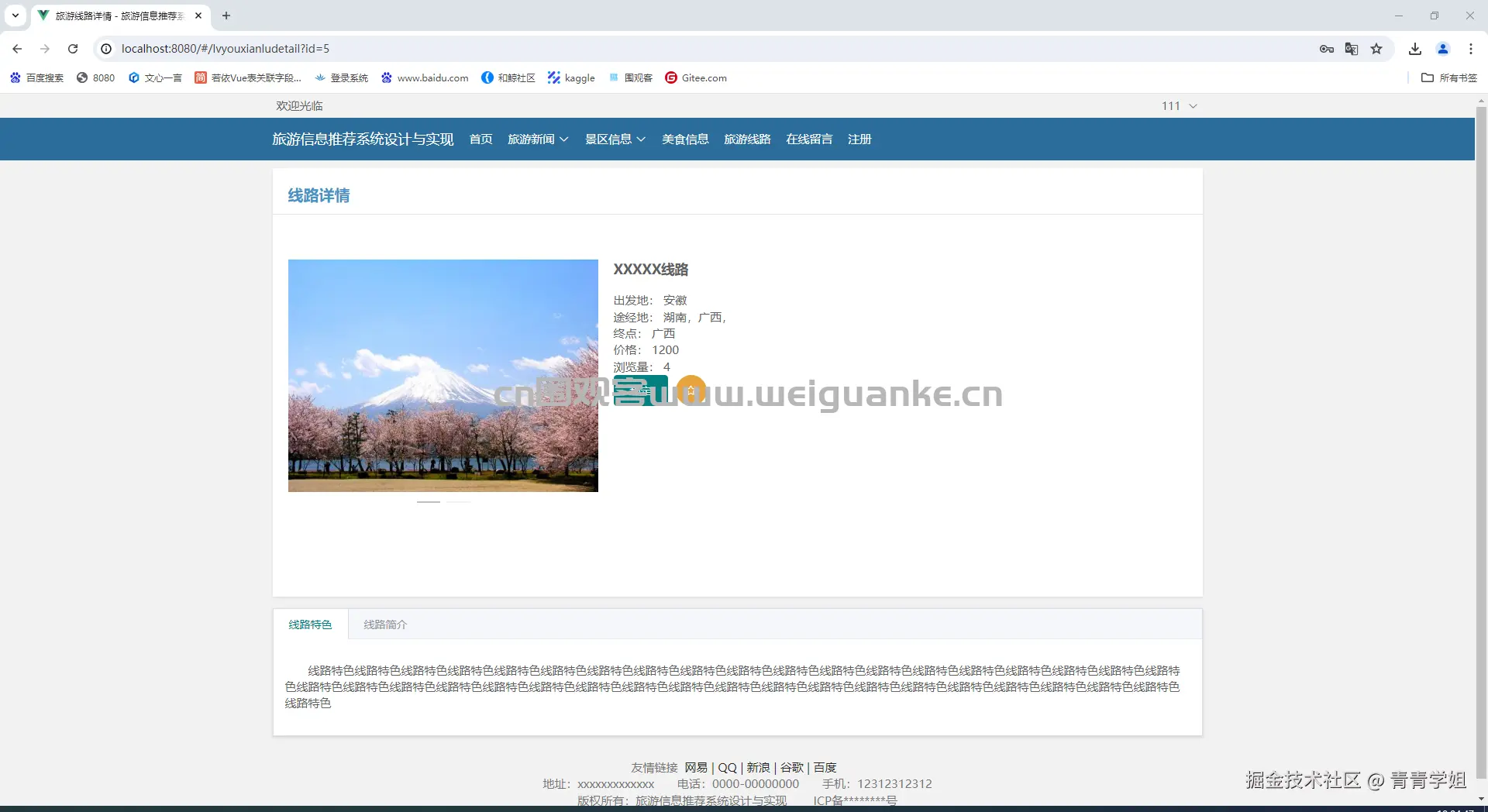Open the 文心一言 bookmark
This screenshot has height=812, width=1488.
coord(155,77)
